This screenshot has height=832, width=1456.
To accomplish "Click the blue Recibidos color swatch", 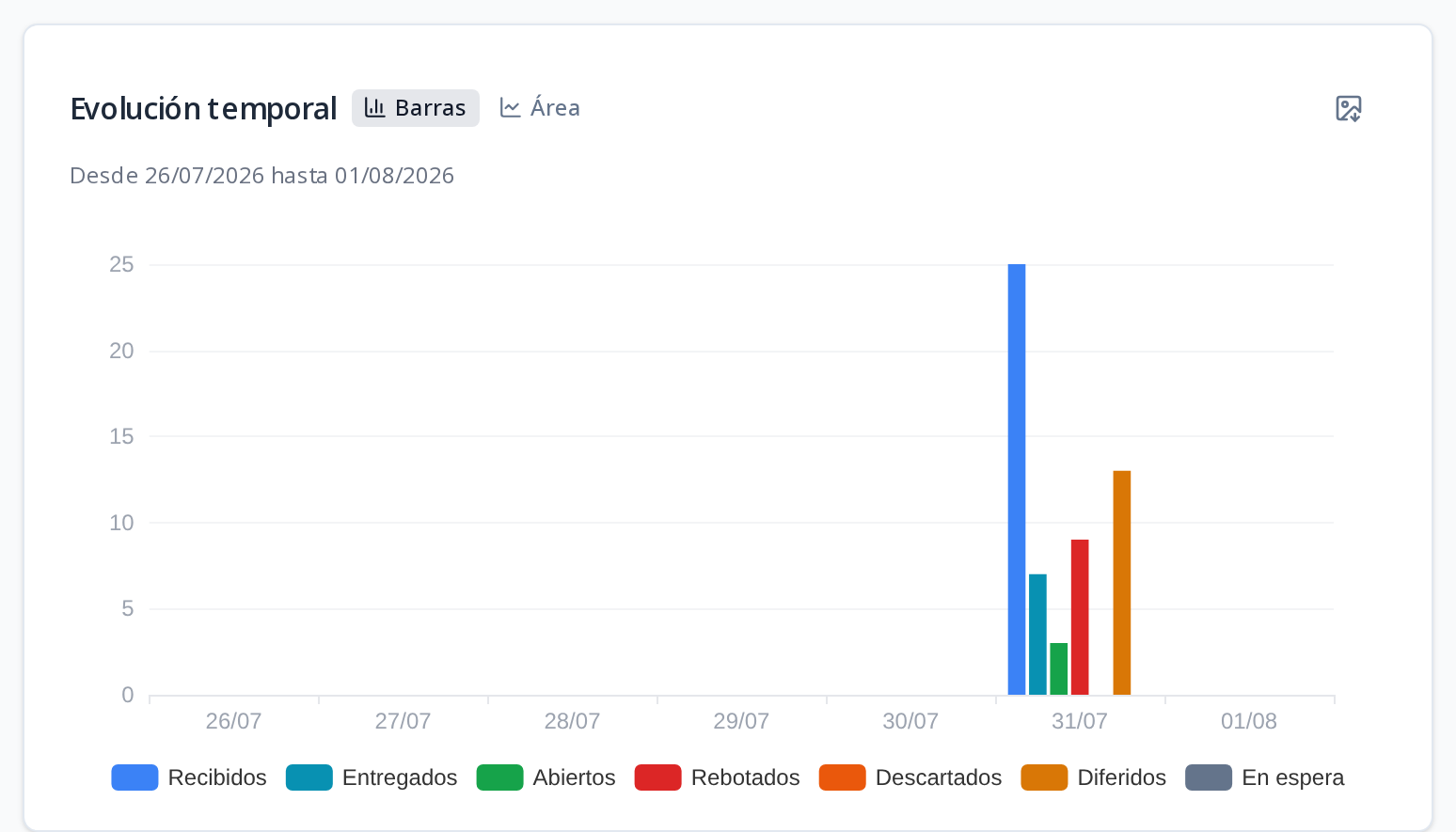I will (x=135, y=777).
